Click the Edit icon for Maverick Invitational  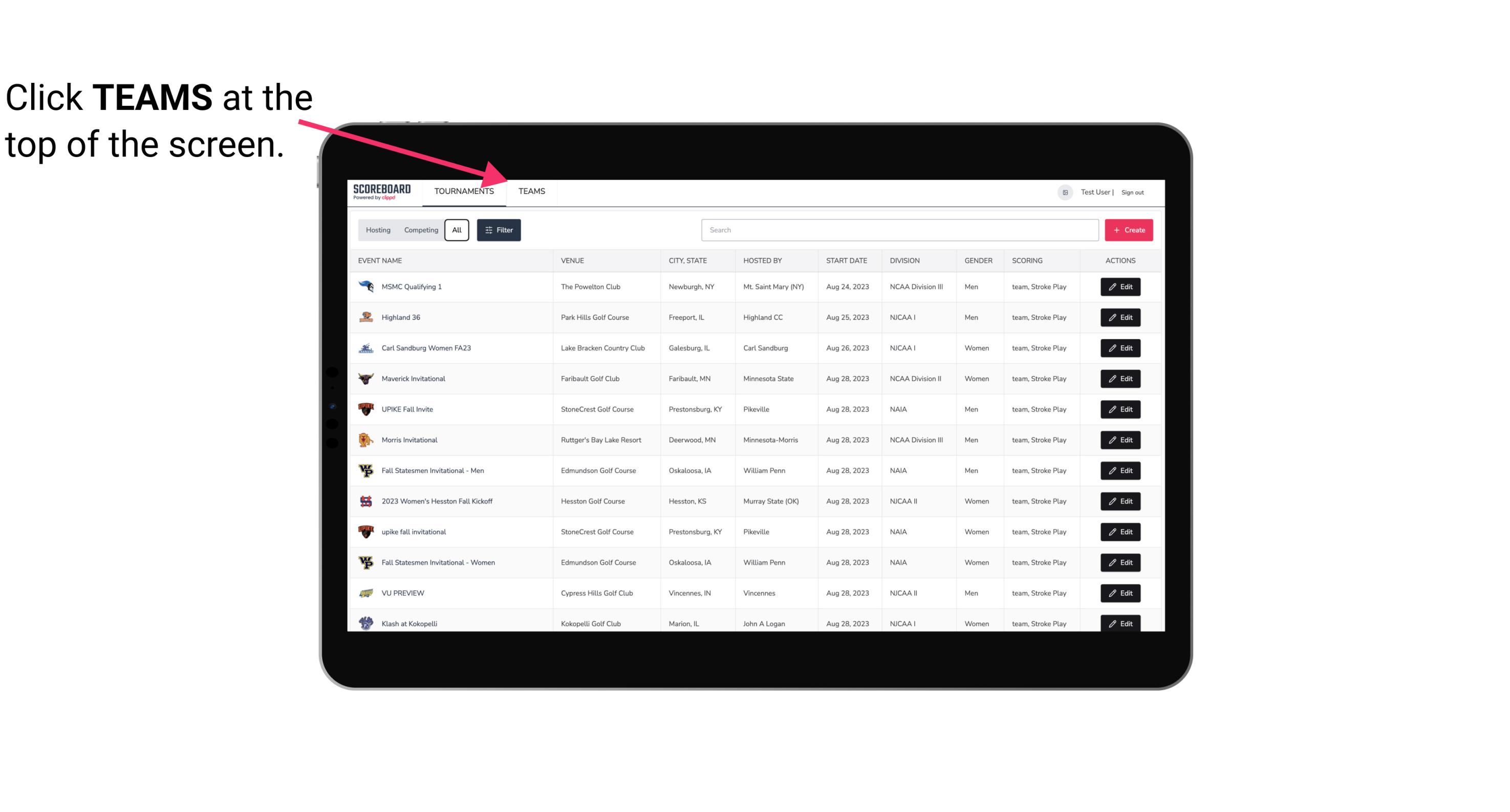pos(1121,378)
